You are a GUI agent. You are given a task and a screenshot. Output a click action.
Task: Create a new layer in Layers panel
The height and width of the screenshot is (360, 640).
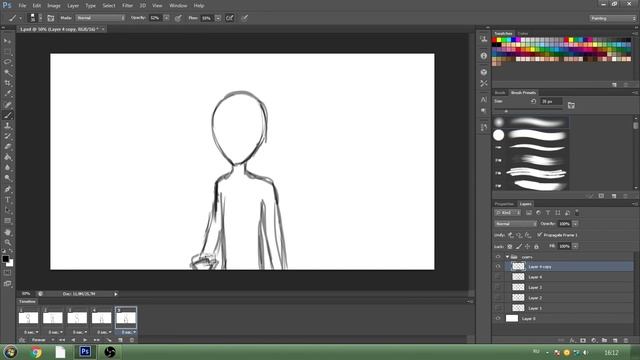pyautogui.click(x=615, y=340)
